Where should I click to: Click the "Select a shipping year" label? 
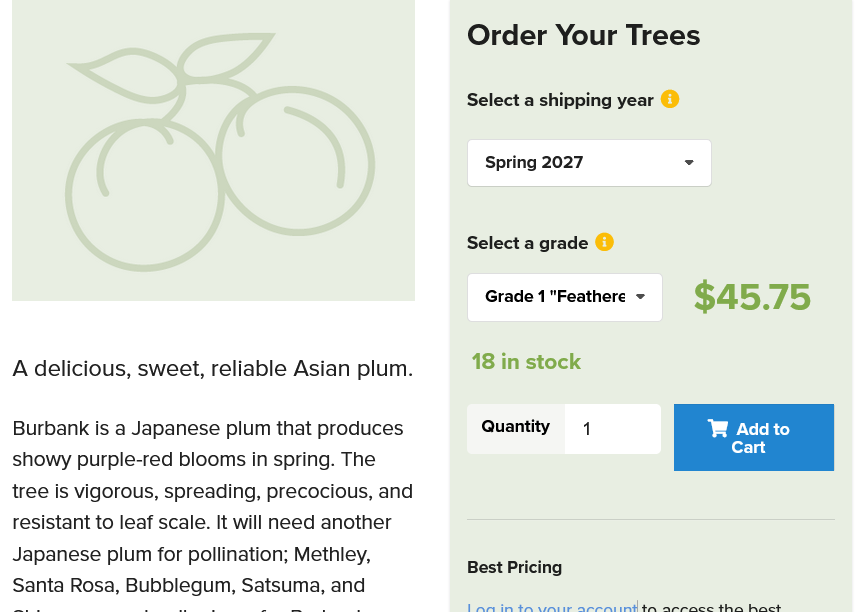560,100
